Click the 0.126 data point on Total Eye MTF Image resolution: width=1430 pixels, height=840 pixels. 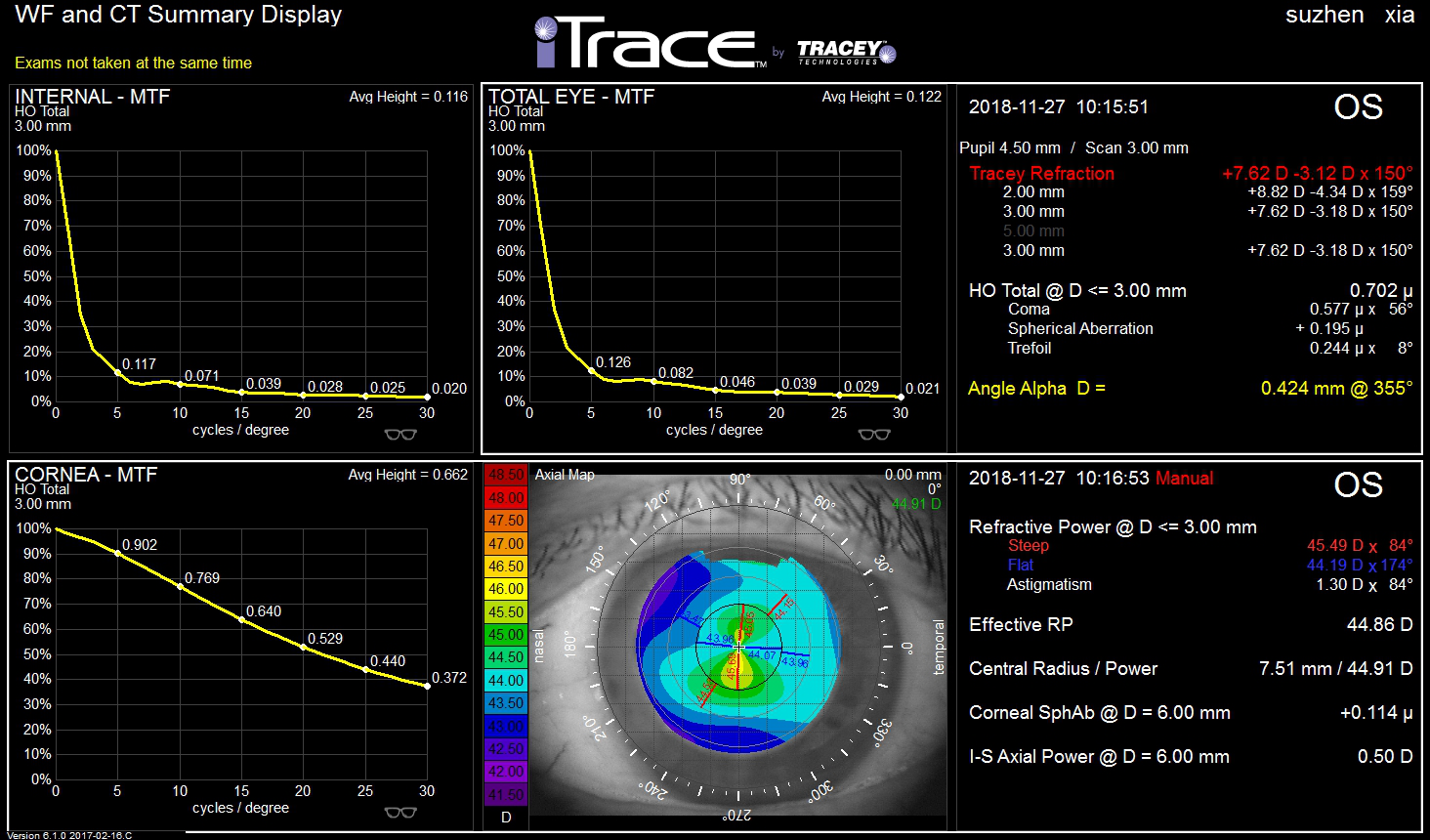(591, 370)
